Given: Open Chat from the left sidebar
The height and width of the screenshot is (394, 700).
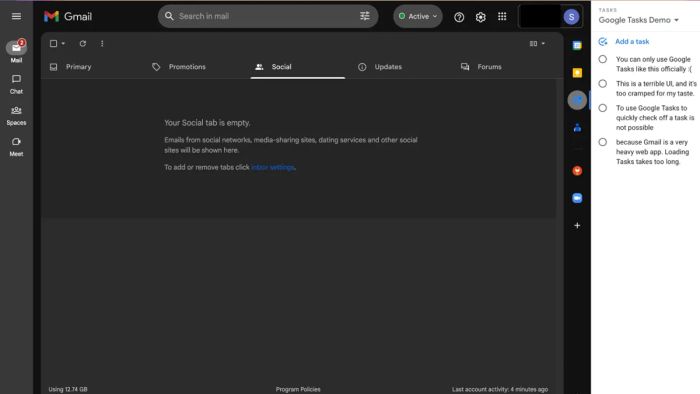Looking at the screenshot, I should (16, 84).
